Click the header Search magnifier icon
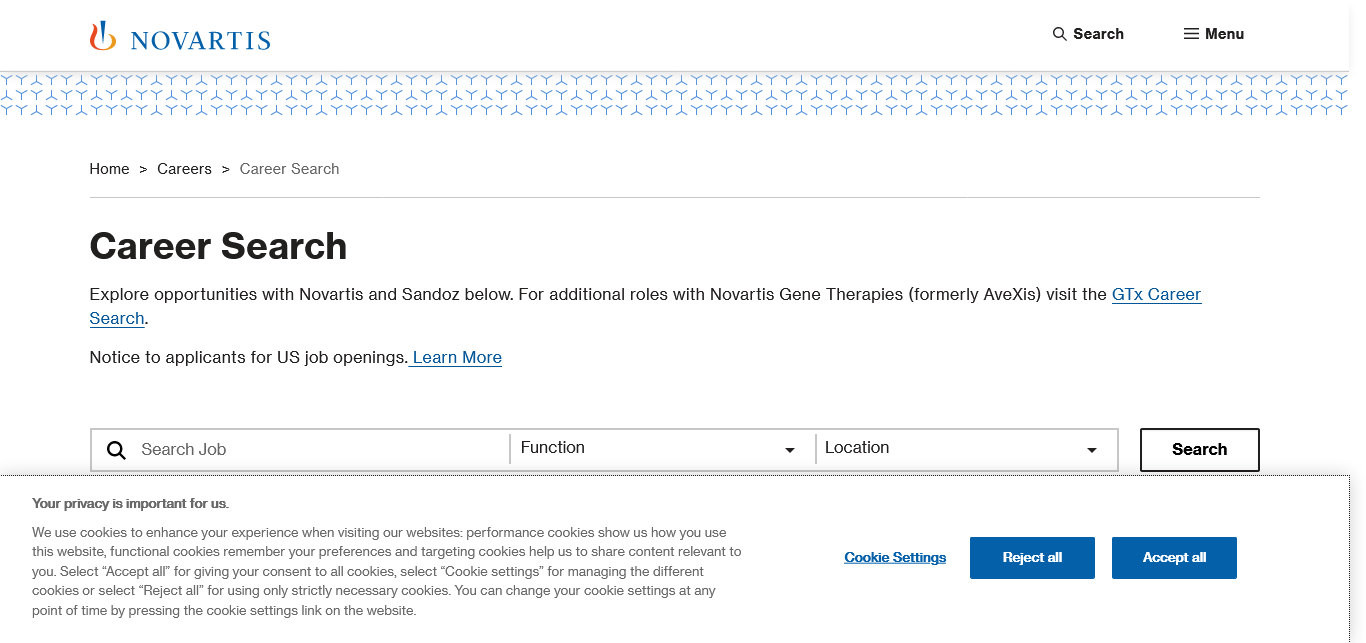 point(1059,34)
